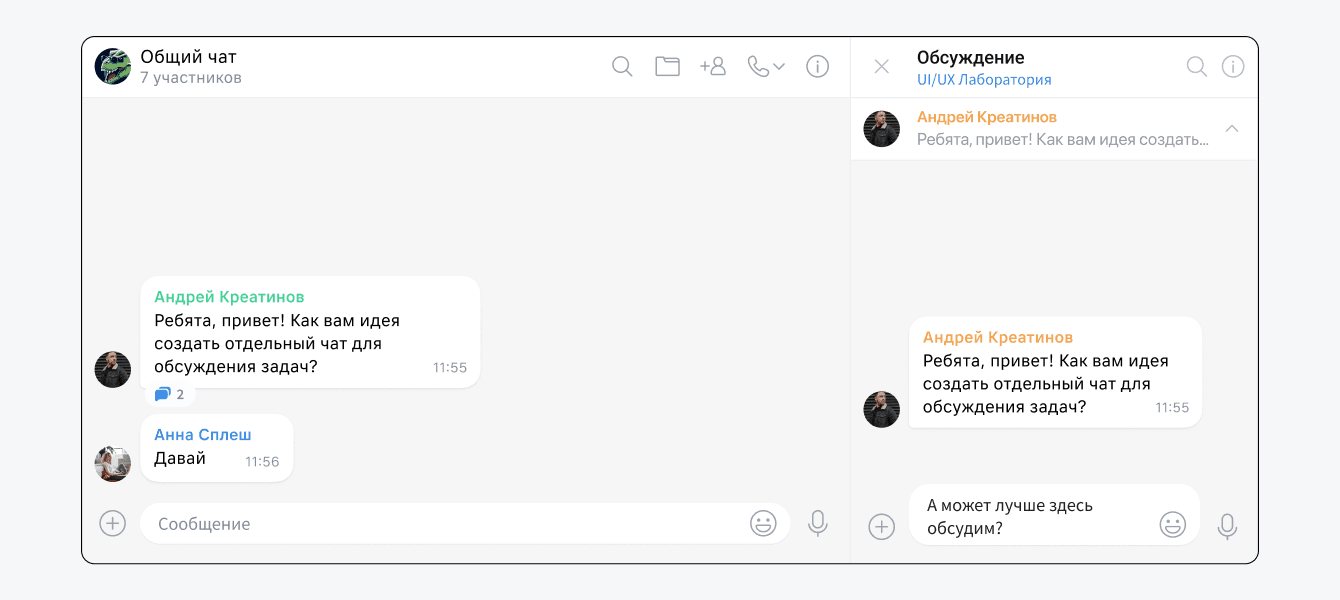
Task: Open search in Общий чат
Action: [x=622, y=66]
